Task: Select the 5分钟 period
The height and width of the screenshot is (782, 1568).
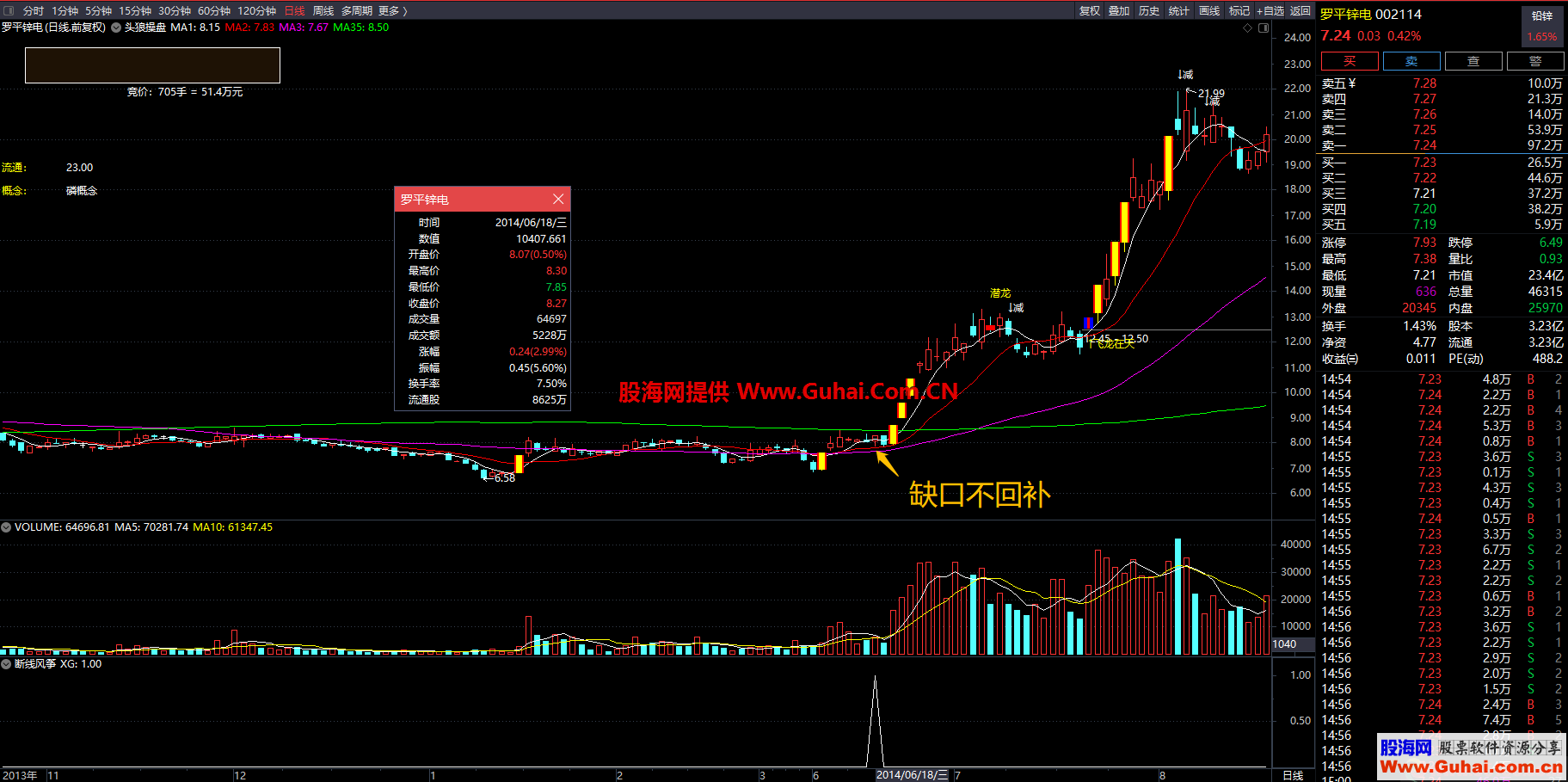Action: click(x=98, y=11)
